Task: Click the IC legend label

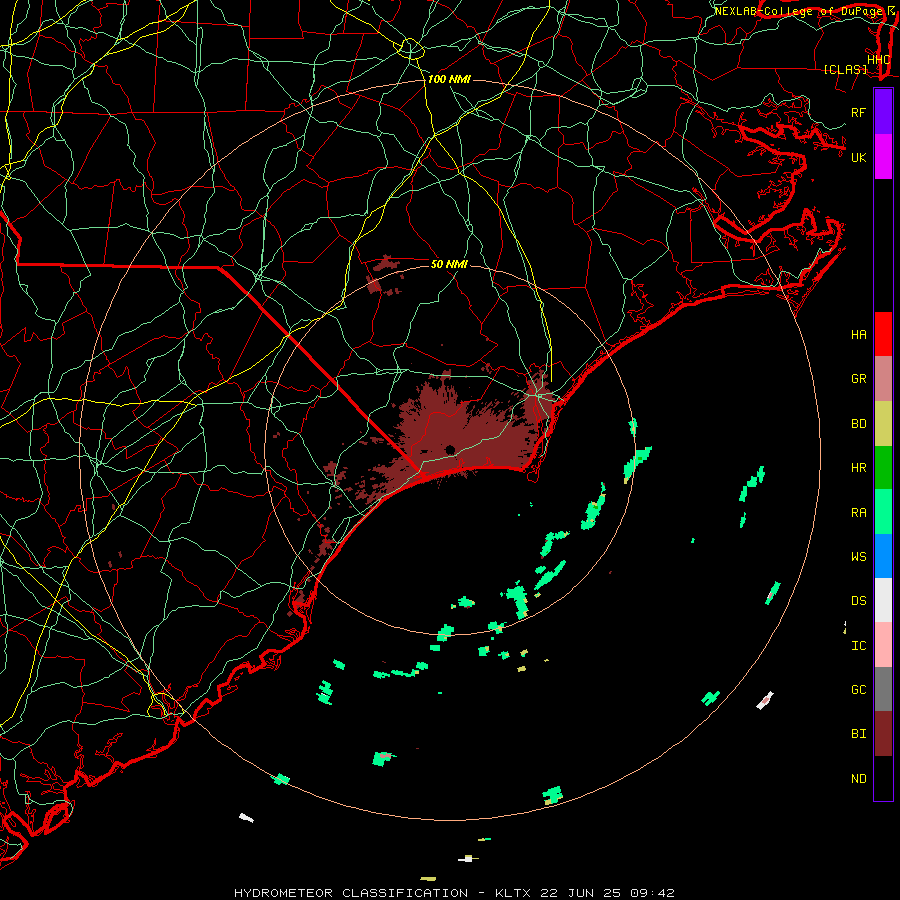Action: (x=858, y=646)
